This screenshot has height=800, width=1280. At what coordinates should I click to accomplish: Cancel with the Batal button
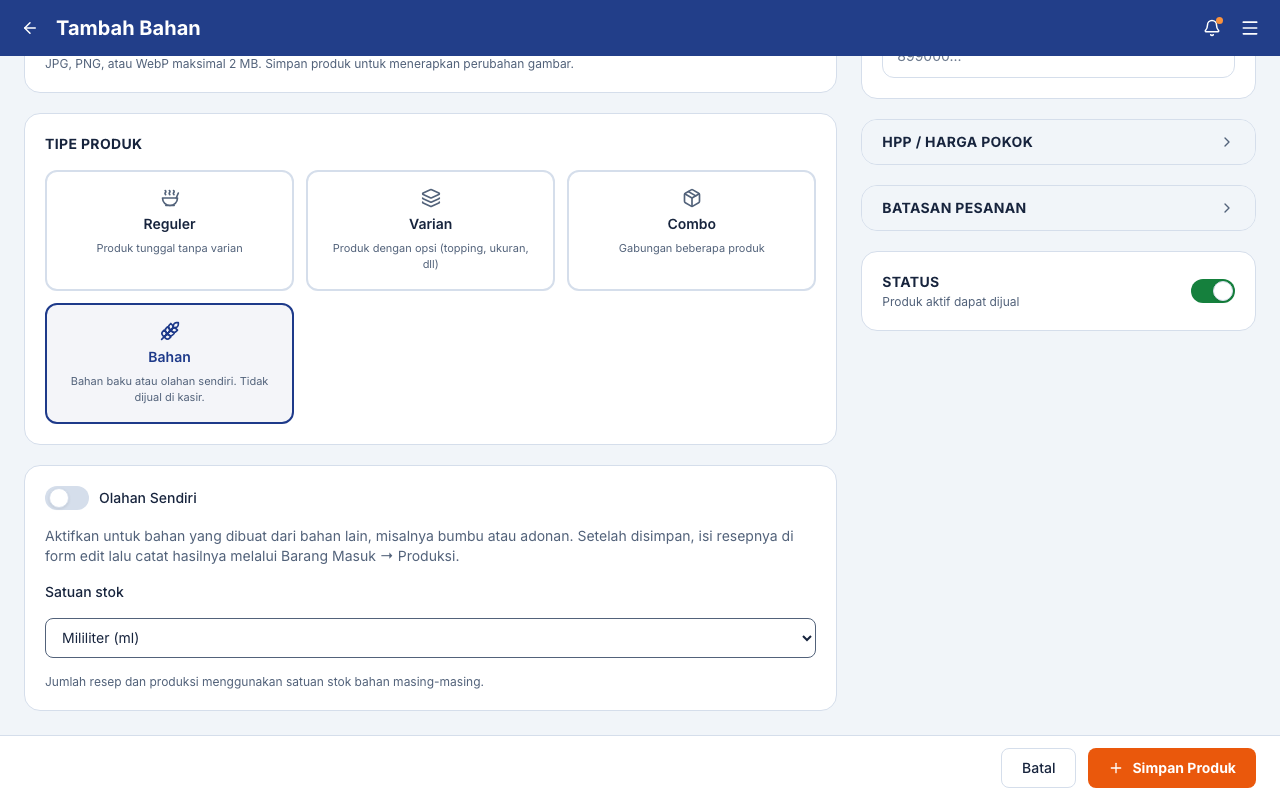[1038, 768]
